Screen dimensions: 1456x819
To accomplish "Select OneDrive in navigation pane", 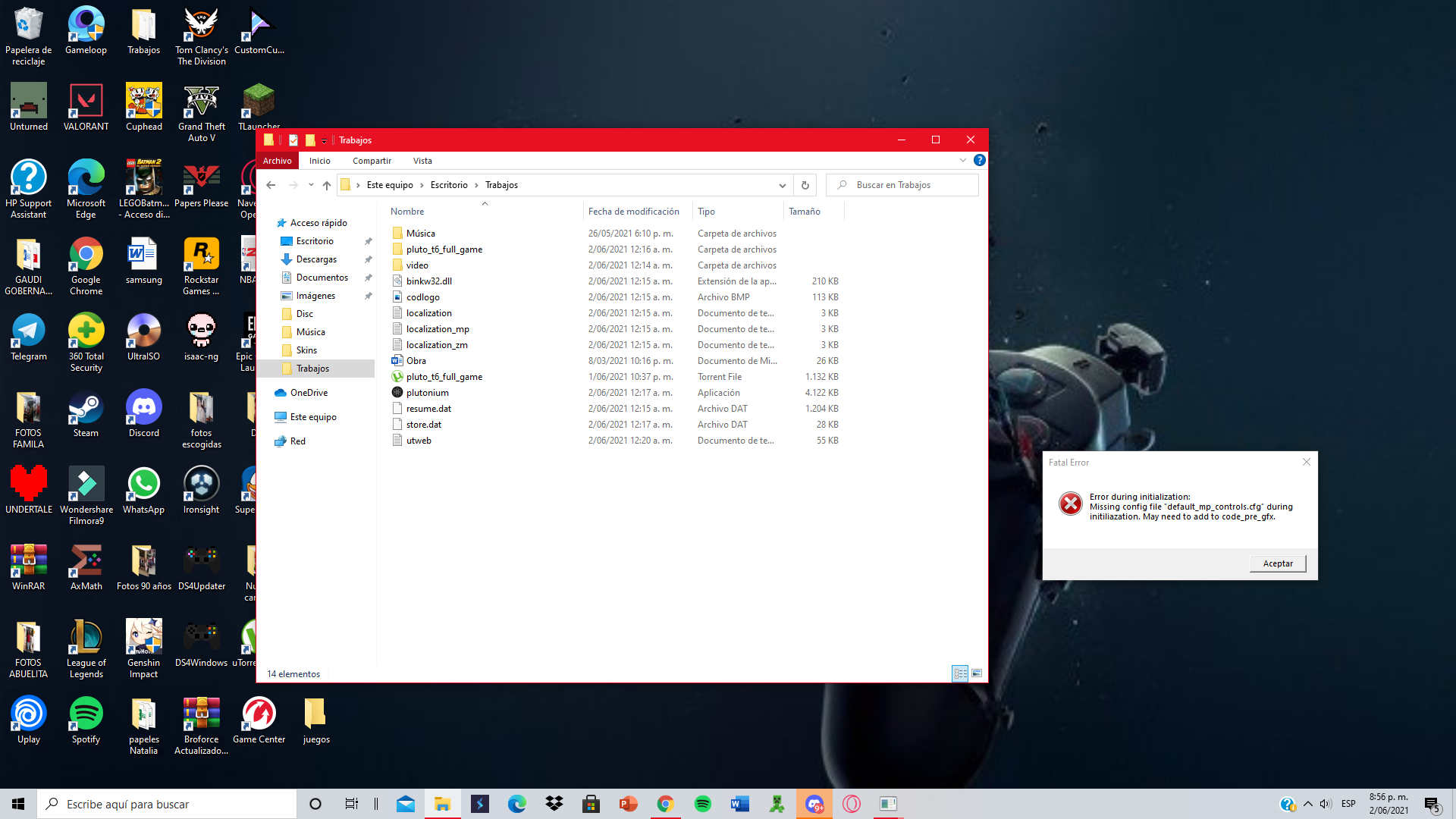I will (x=309, y=393).
